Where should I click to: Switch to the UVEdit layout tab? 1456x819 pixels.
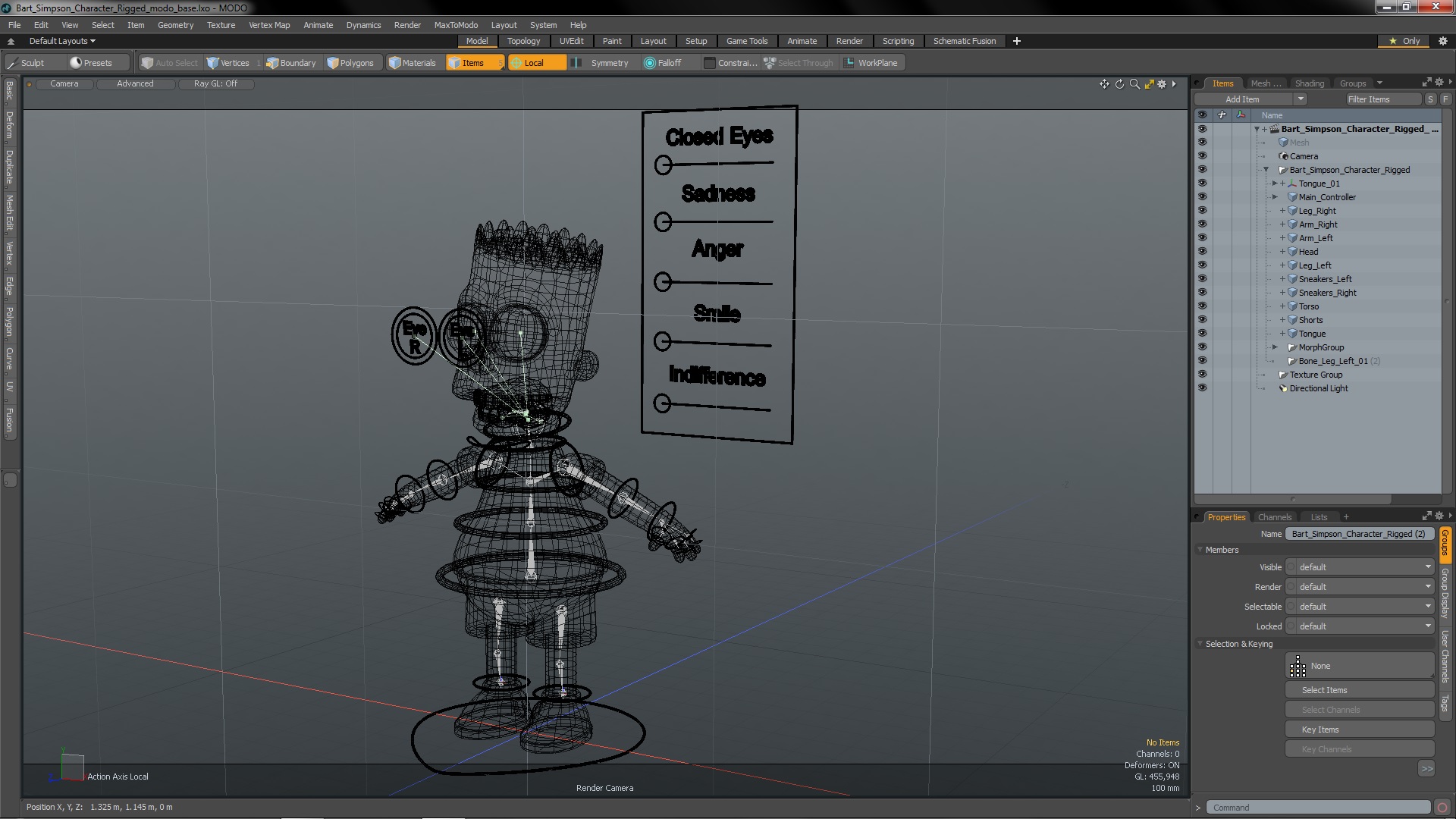tap(571, 41)
